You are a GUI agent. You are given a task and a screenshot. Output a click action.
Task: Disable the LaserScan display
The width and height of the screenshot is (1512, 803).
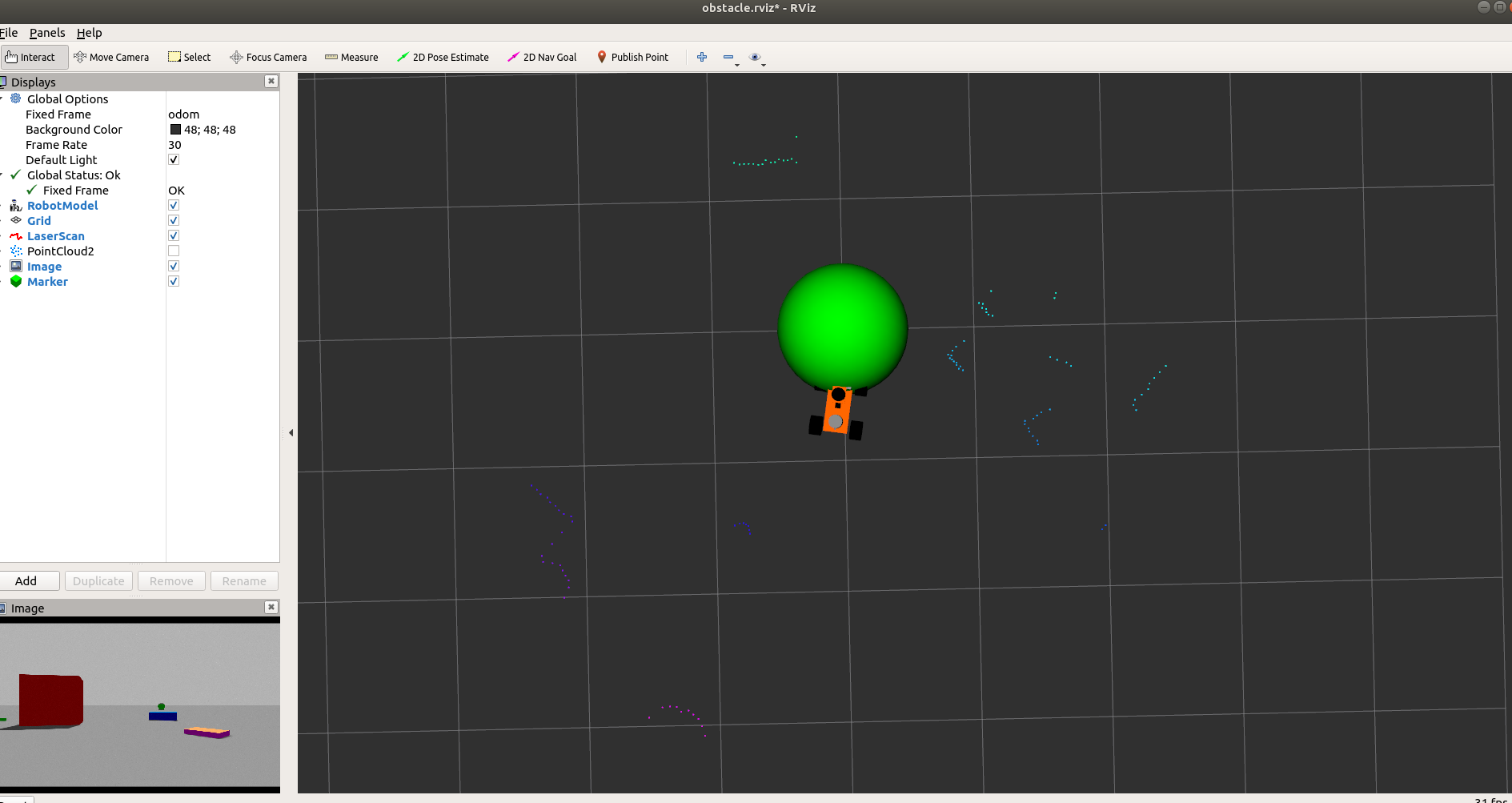pyautogui.click(x=173, y=235)
